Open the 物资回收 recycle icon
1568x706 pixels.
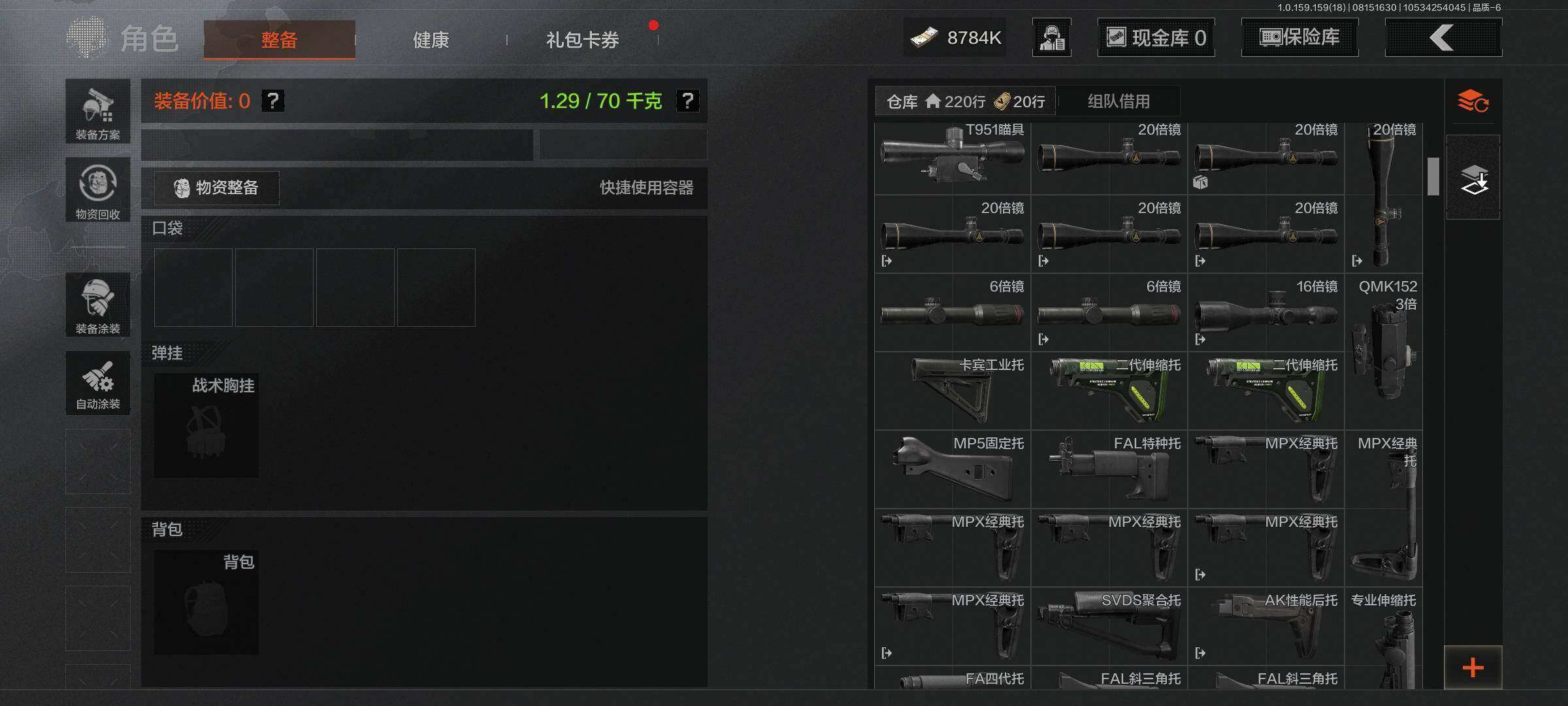[x=97, y=190]
